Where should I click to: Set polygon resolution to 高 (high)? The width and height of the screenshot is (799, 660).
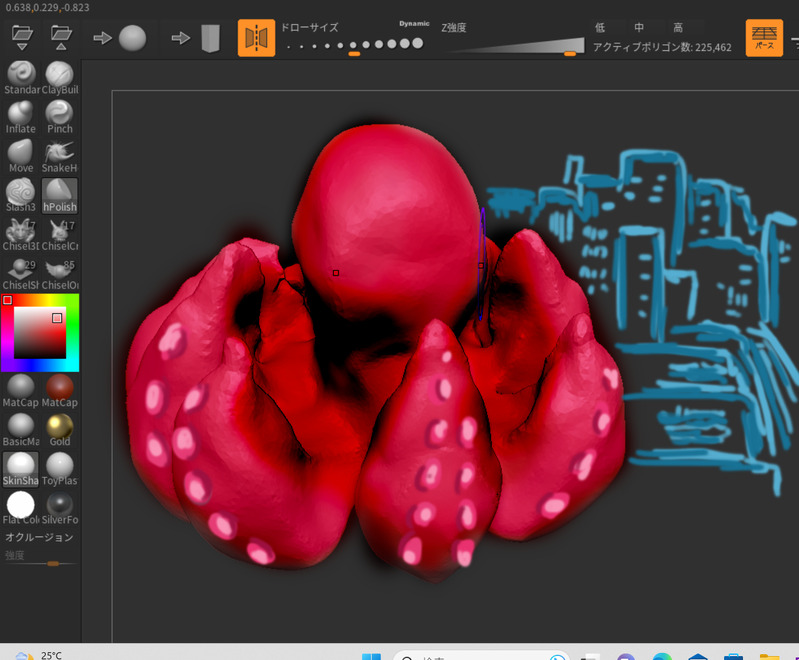(x=678, y=28)
